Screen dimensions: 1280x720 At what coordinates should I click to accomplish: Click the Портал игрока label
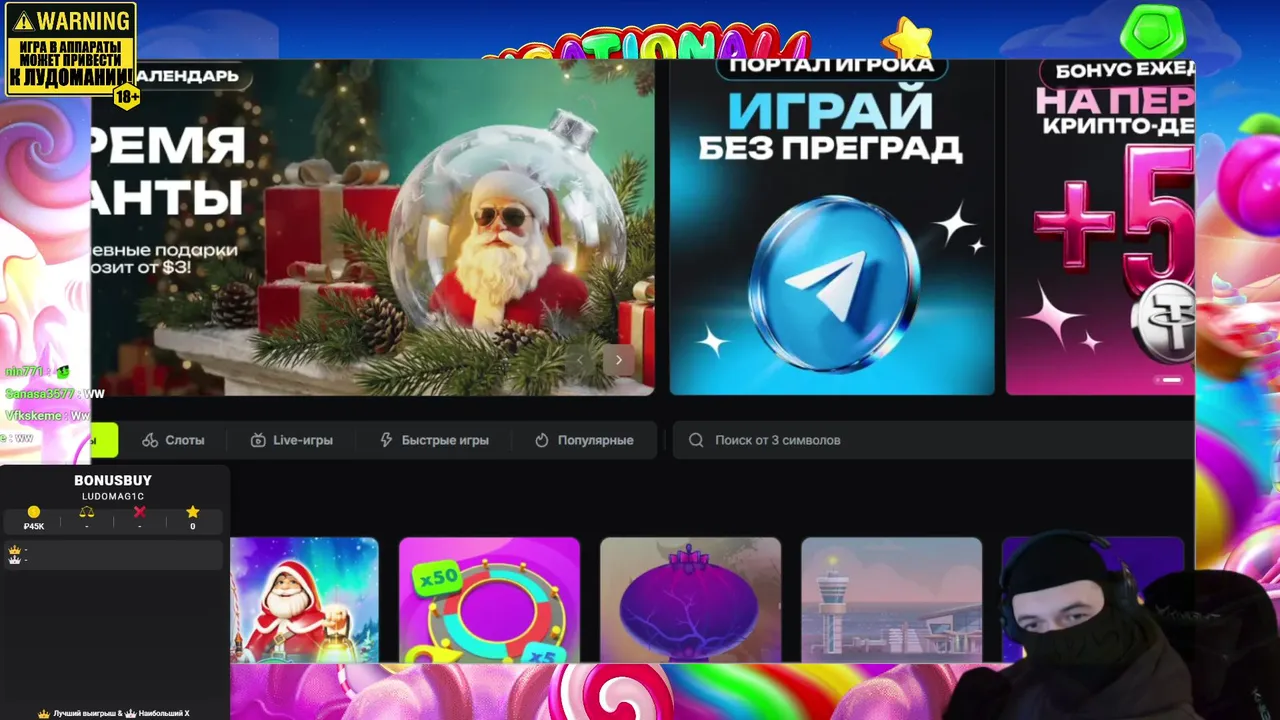point(832,66)
